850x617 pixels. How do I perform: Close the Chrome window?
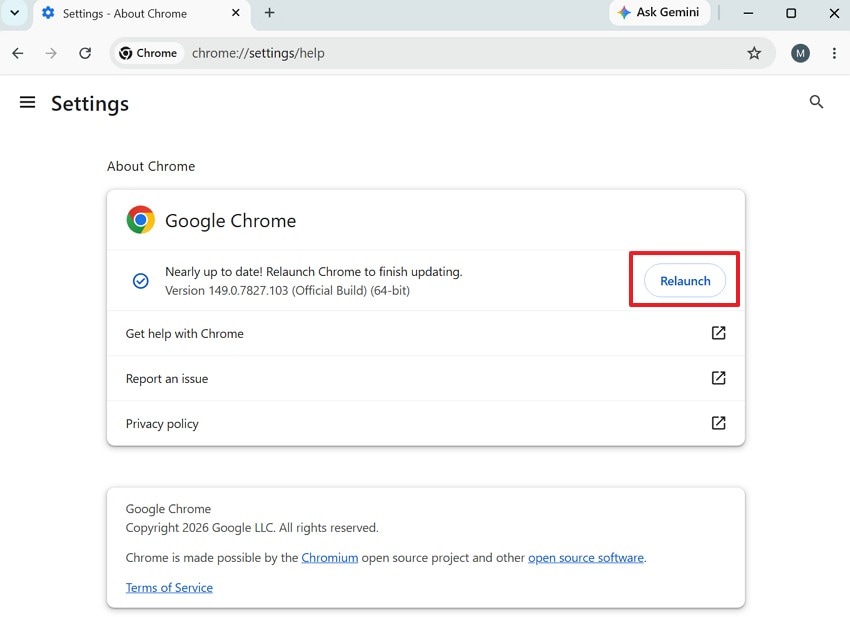[x=834, y=13]
